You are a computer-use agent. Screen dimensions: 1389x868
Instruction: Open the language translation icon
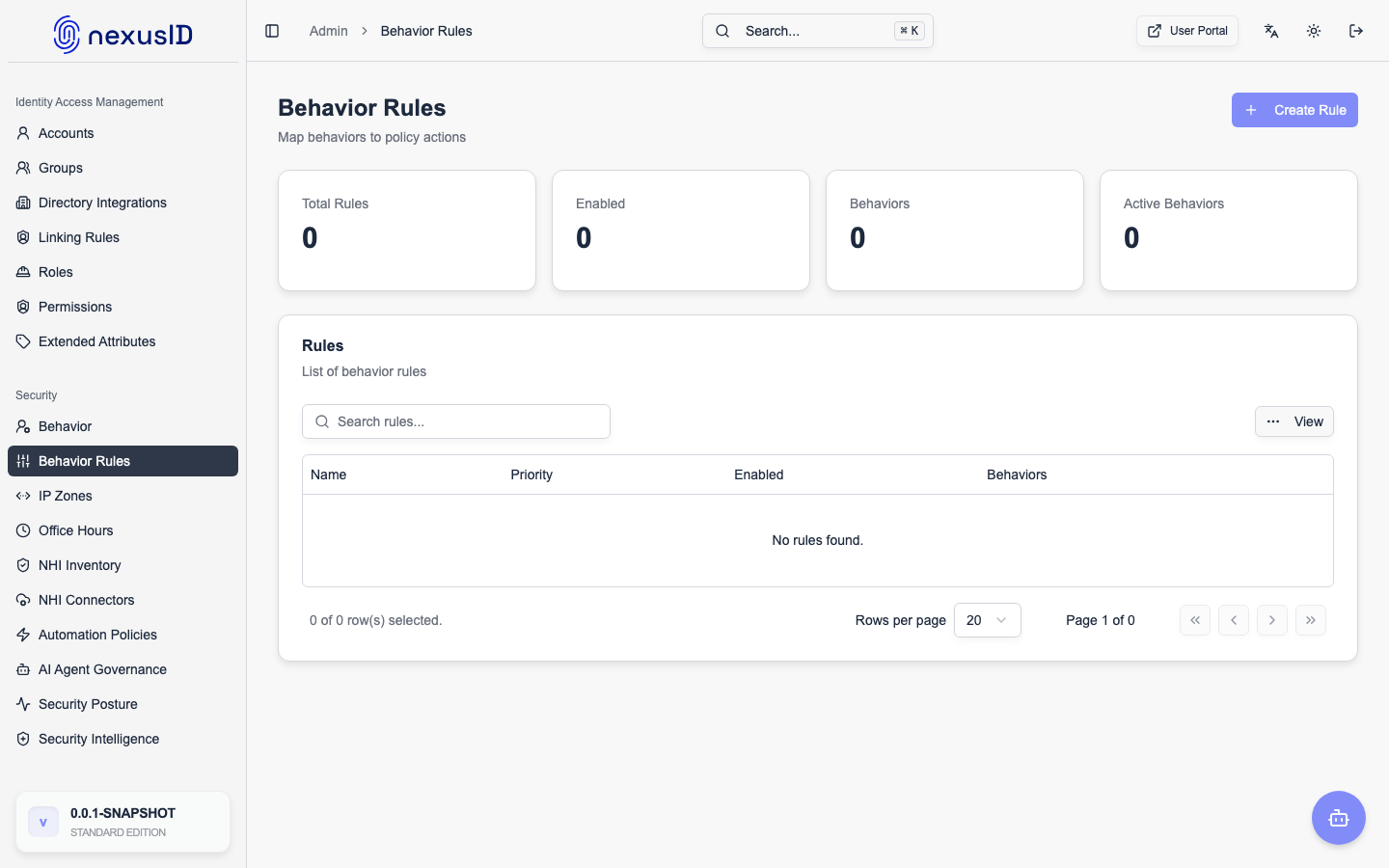click(1271, 31)
